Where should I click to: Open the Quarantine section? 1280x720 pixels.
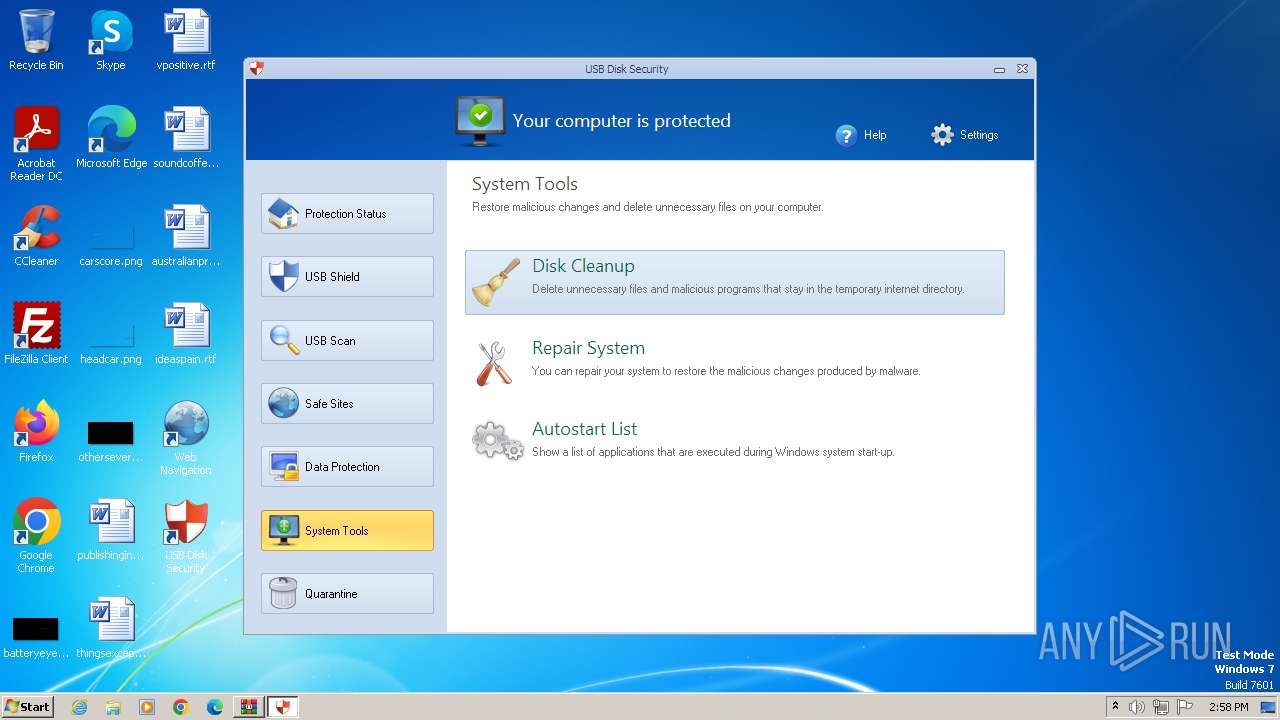point(347,593)
